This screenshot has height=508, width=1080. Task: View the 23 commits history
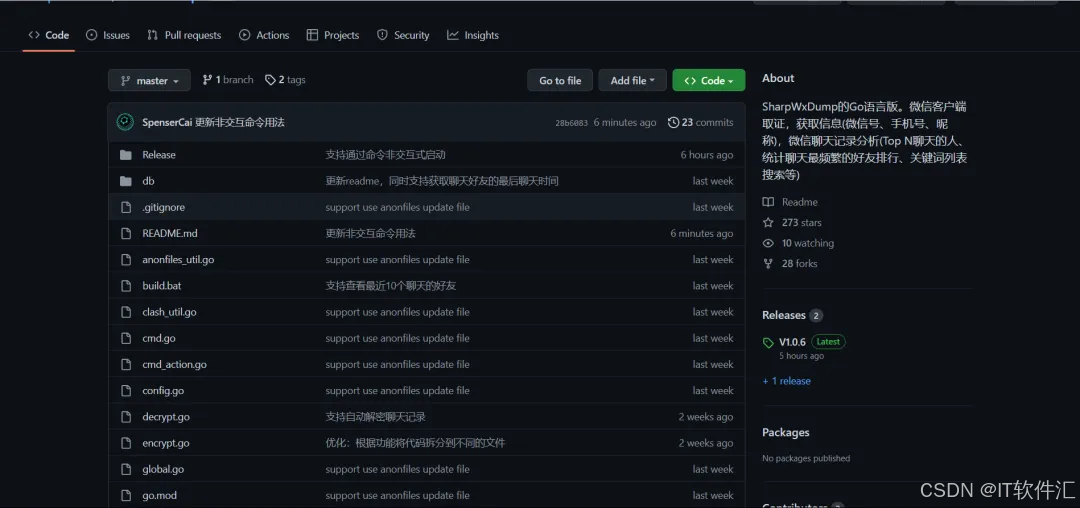click(x=700, y=123)
